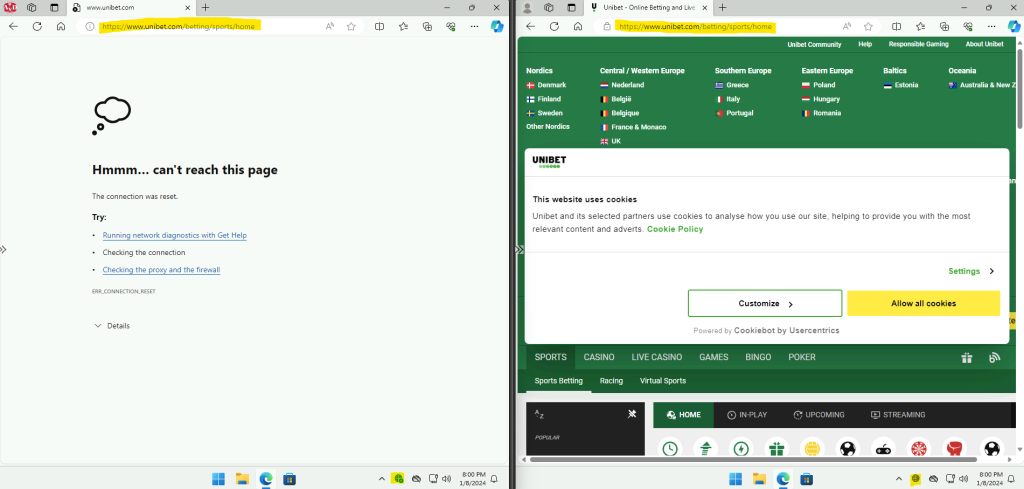1024x489 pixels.
Task: Click the gift promotions icon in Unibet header
Action: [x=967, y=358]
